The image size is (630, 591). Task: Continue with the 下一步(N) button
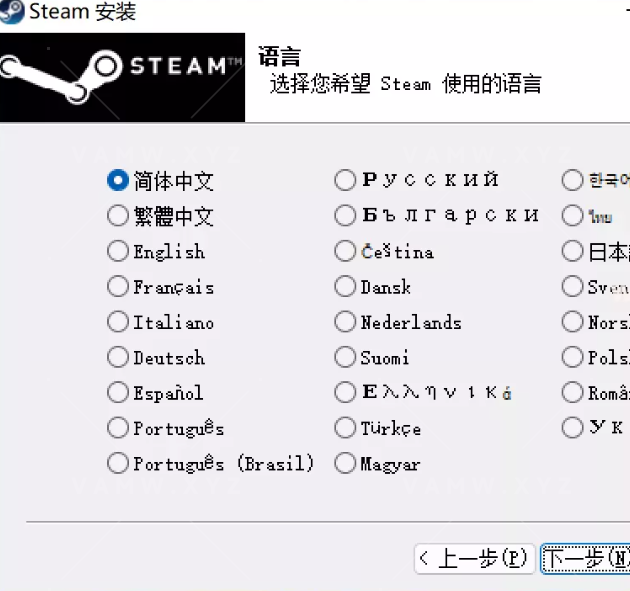click(x=586, y=559)
